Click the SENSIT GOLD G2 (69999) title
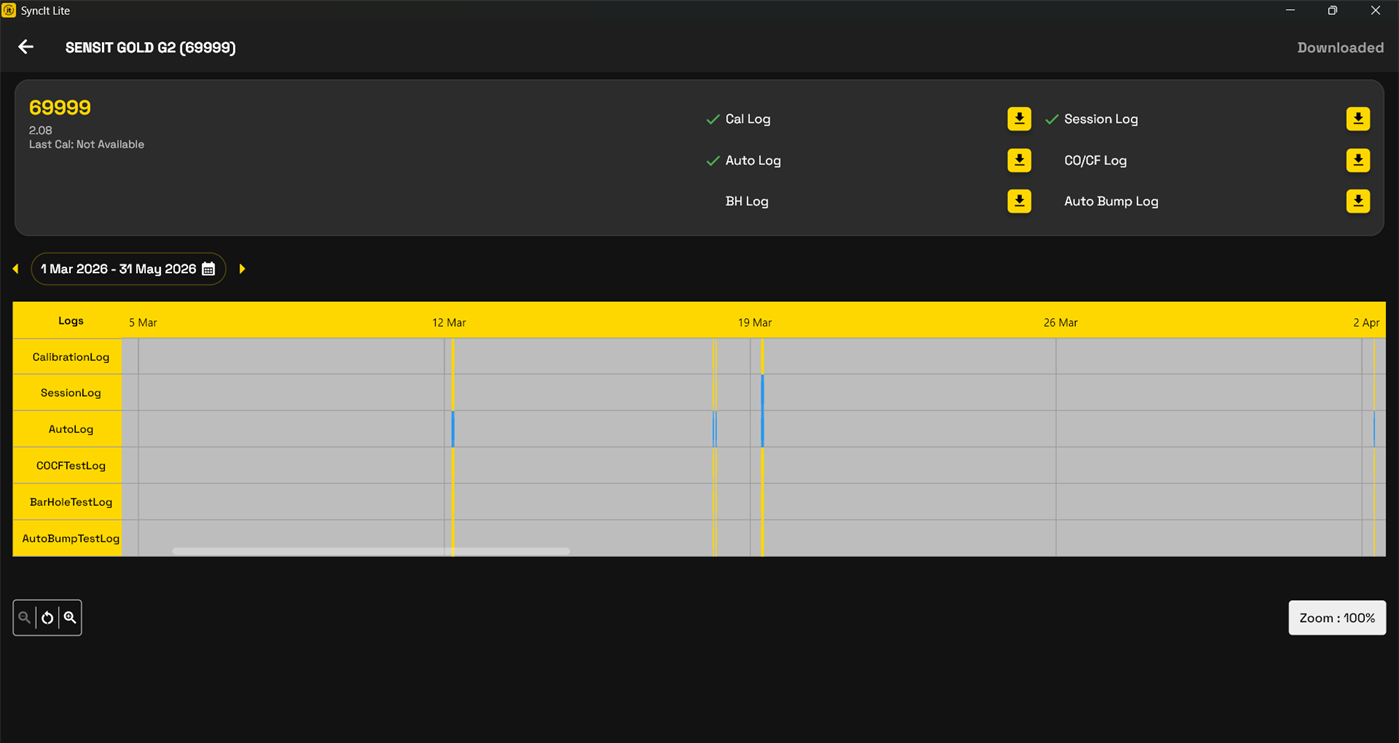 point(151,47)
